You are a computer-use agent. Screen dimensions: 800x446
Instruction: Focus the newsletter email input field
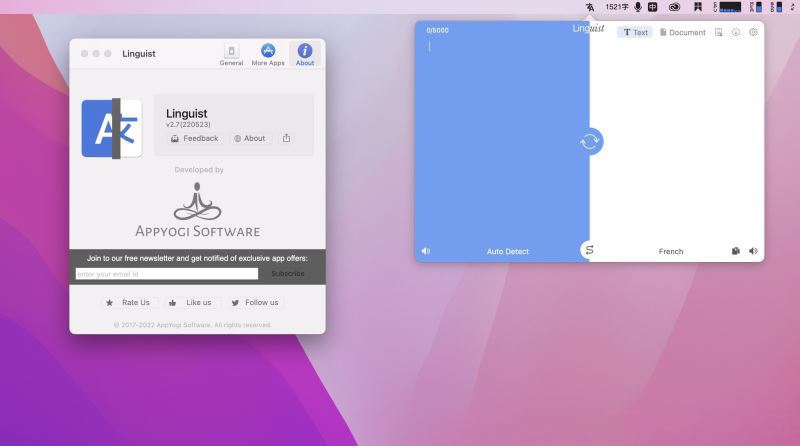coord(167,274)
